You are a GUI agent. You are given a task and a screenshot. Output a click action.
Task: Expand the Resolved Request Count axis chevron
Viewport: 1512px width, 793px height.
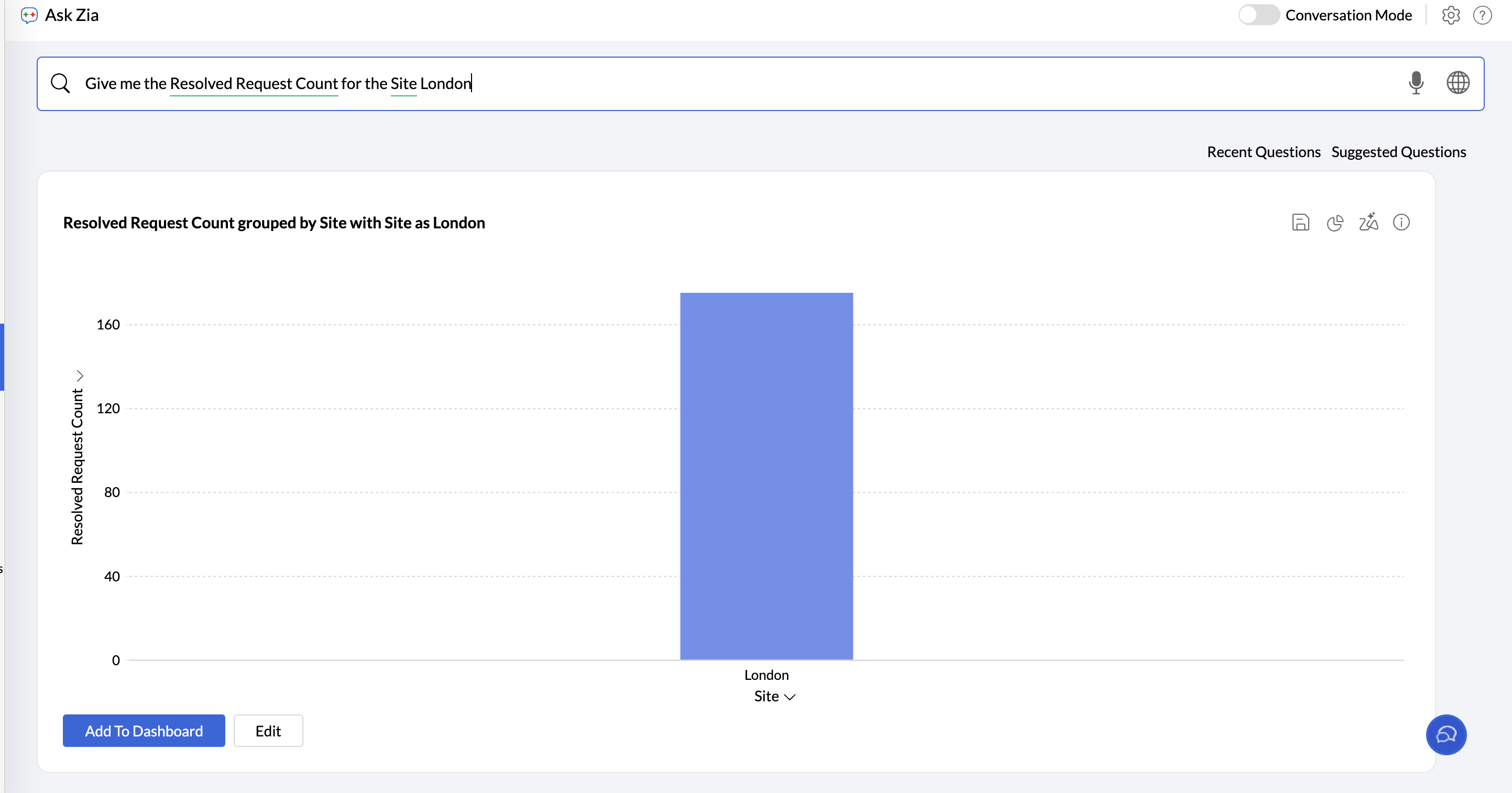click(x=80, y=376)
